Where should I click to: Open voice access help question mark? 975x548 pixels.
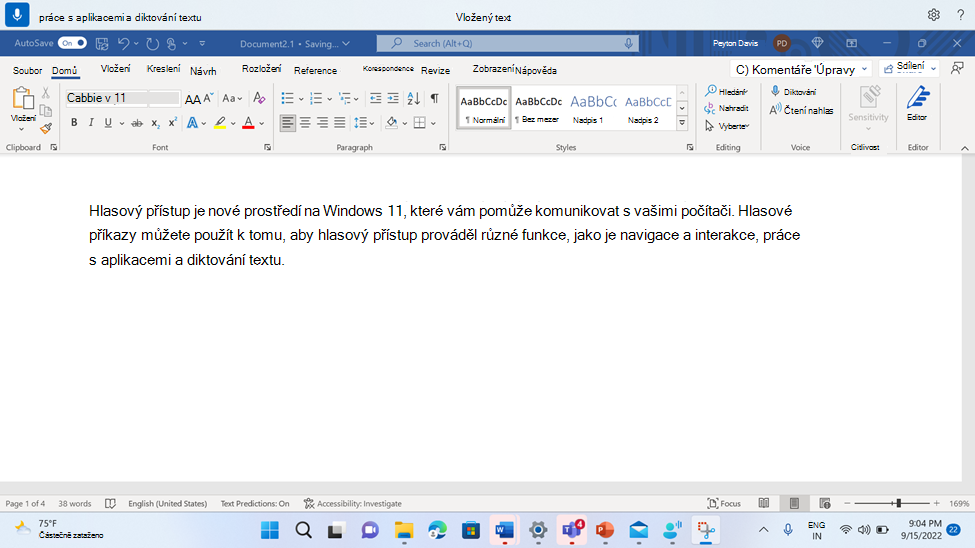[x=960, y=15]
